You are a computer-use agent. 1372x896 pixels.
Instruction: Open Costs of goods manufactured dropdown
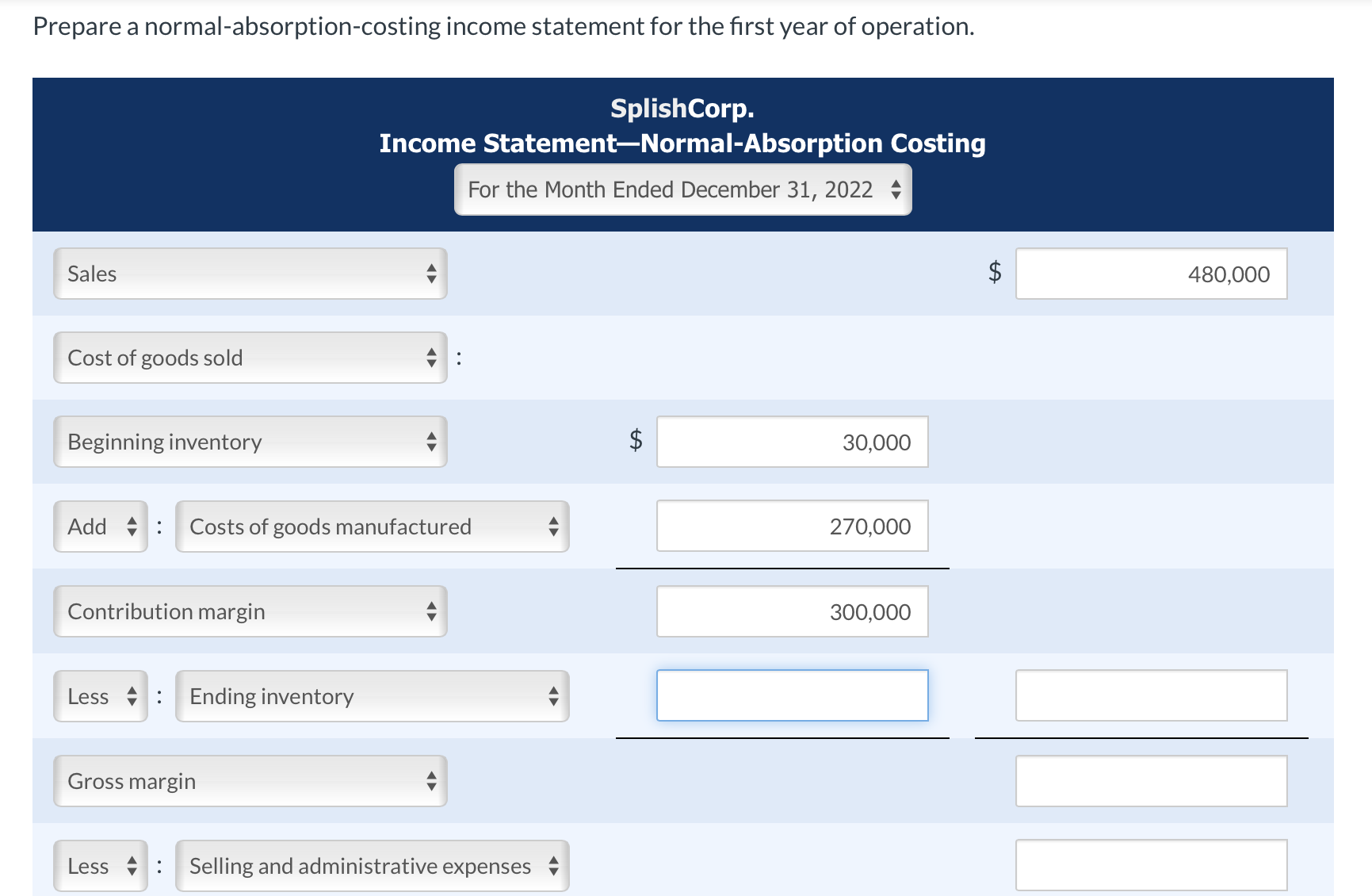pyautogui.click(x=373, y=526)
